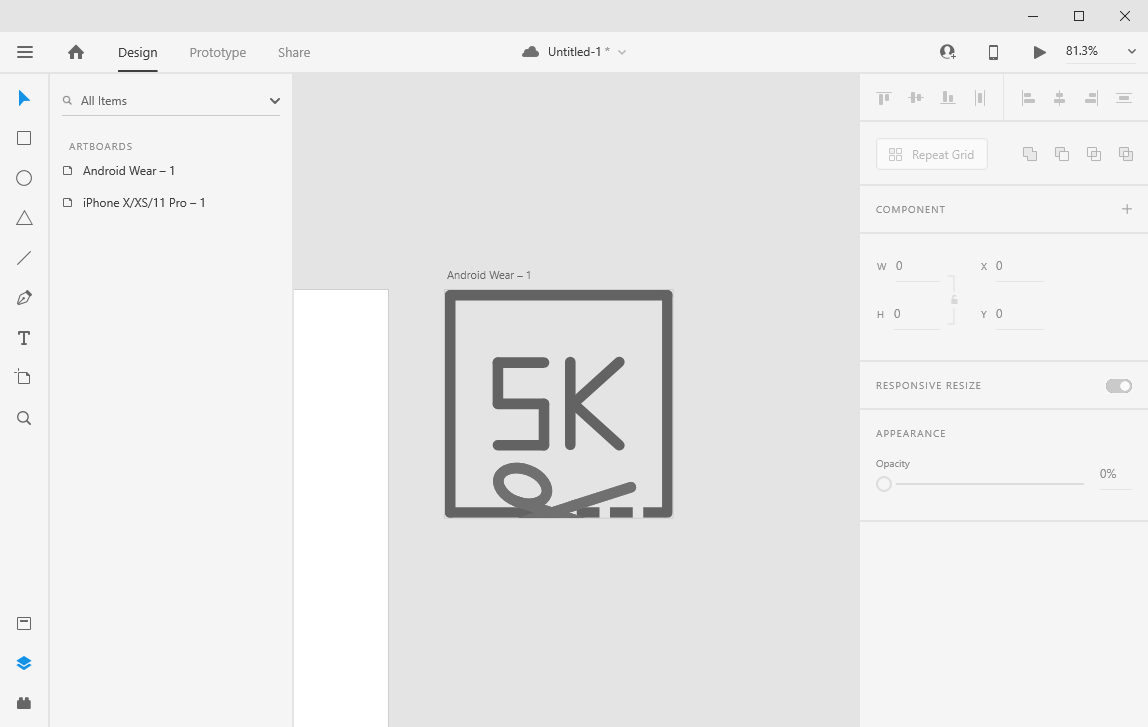The height and width of the screenshot is (727, 1148).
Task: Minimize the application window
Action: (1033, 16)
